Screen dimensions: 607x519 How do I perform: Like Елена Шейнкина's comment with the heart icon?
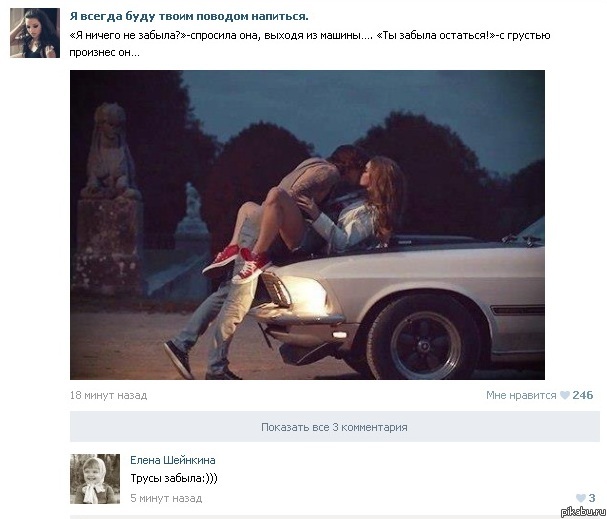[x=580, y=498]
